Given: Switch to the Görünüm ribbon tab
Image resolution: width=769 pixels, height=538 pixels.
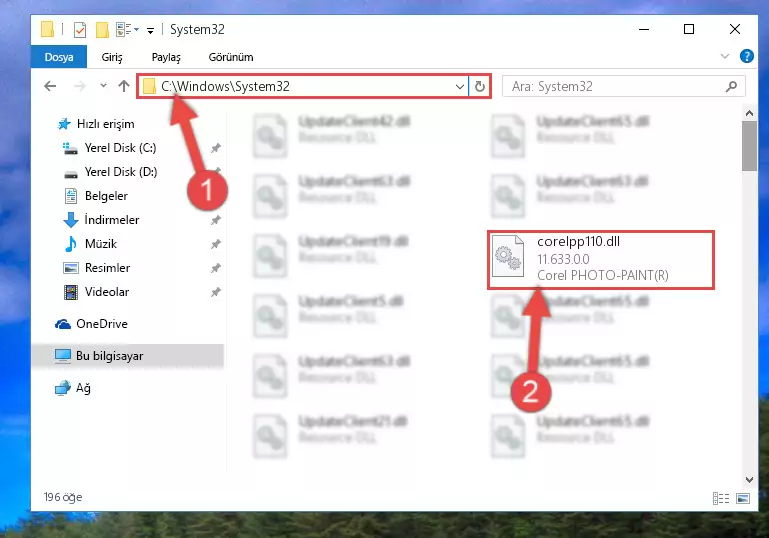Looking at the screenshot, I should [x=231, y=57].
